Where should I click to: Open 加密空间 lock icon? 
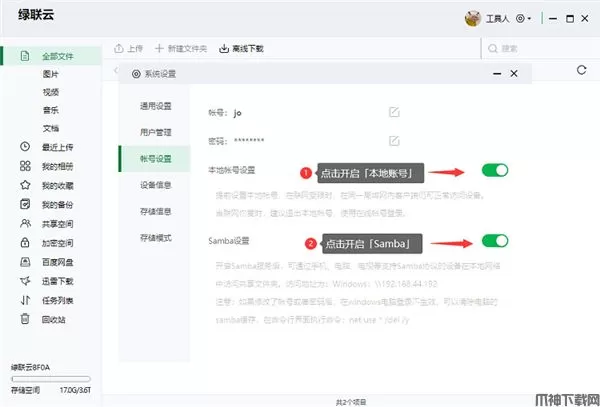(x=25, y=243)
